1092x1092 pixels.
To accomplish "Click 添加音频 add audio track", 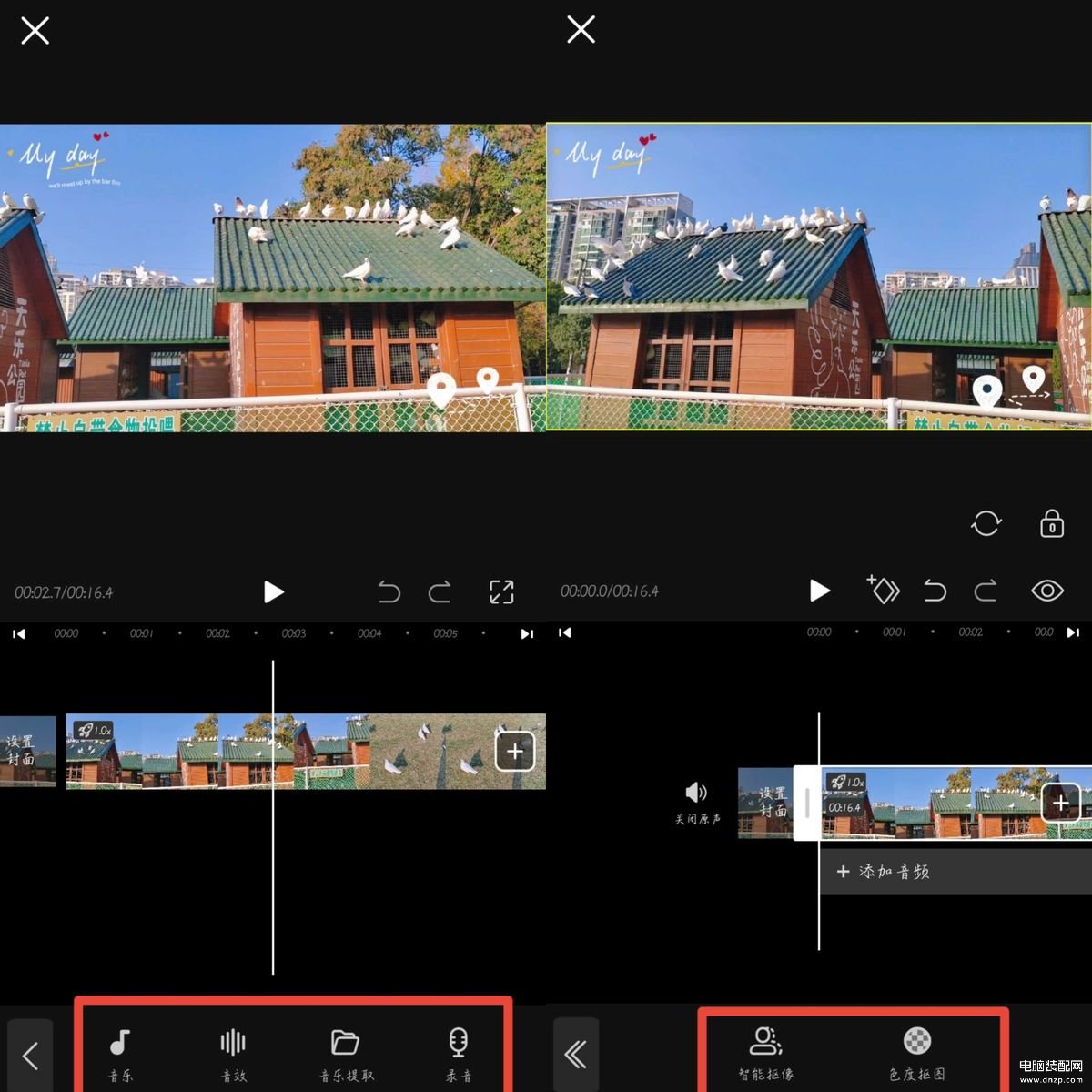I will [955, 871].
